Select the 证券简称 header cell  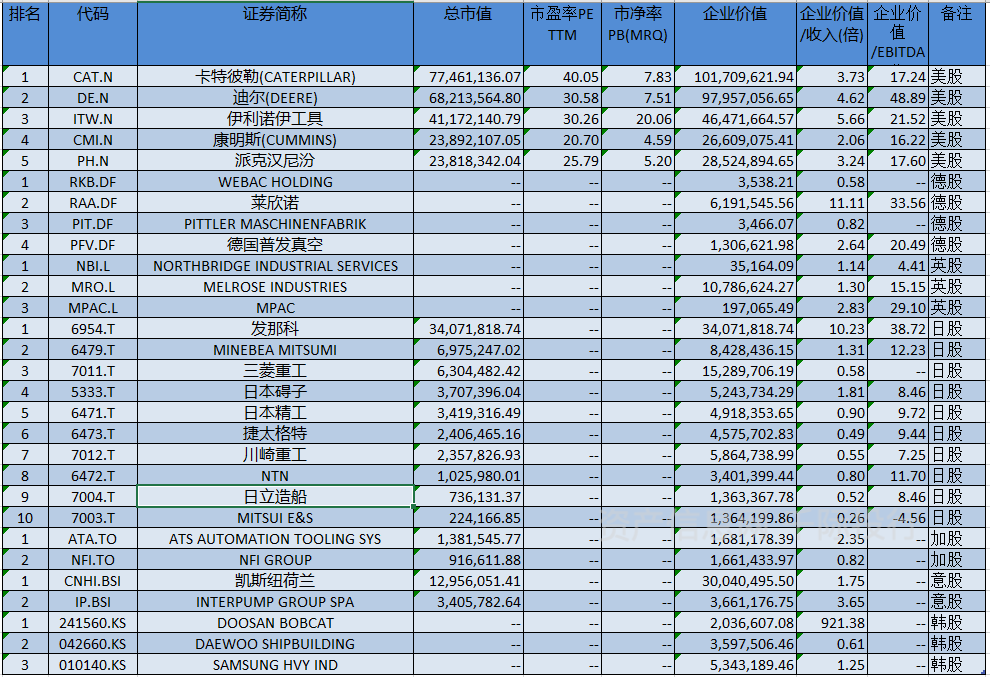pyautogui.click(x=275, y=33)
